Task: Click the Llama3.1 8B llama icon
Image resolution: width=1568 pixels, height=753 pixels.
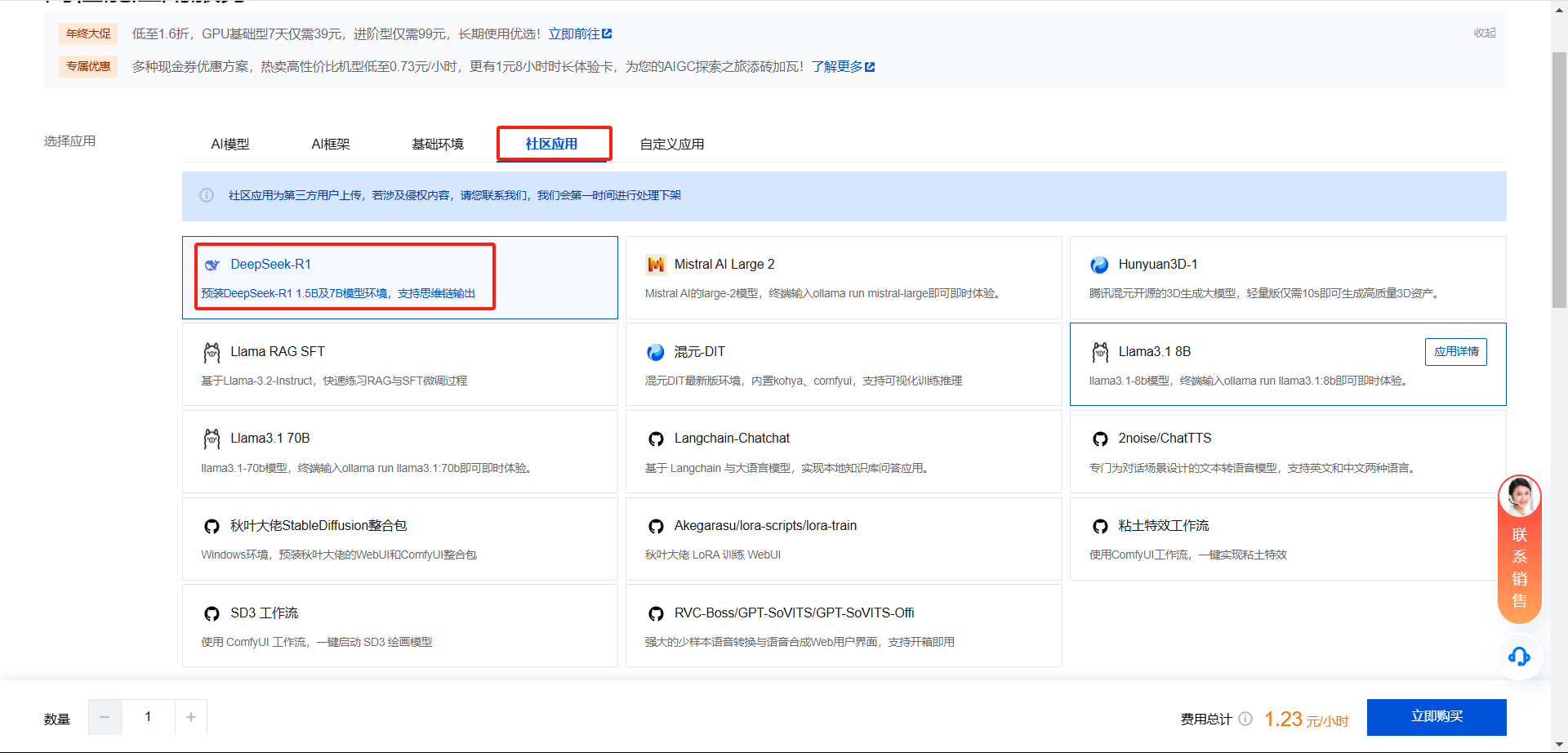Action: 1100,352
